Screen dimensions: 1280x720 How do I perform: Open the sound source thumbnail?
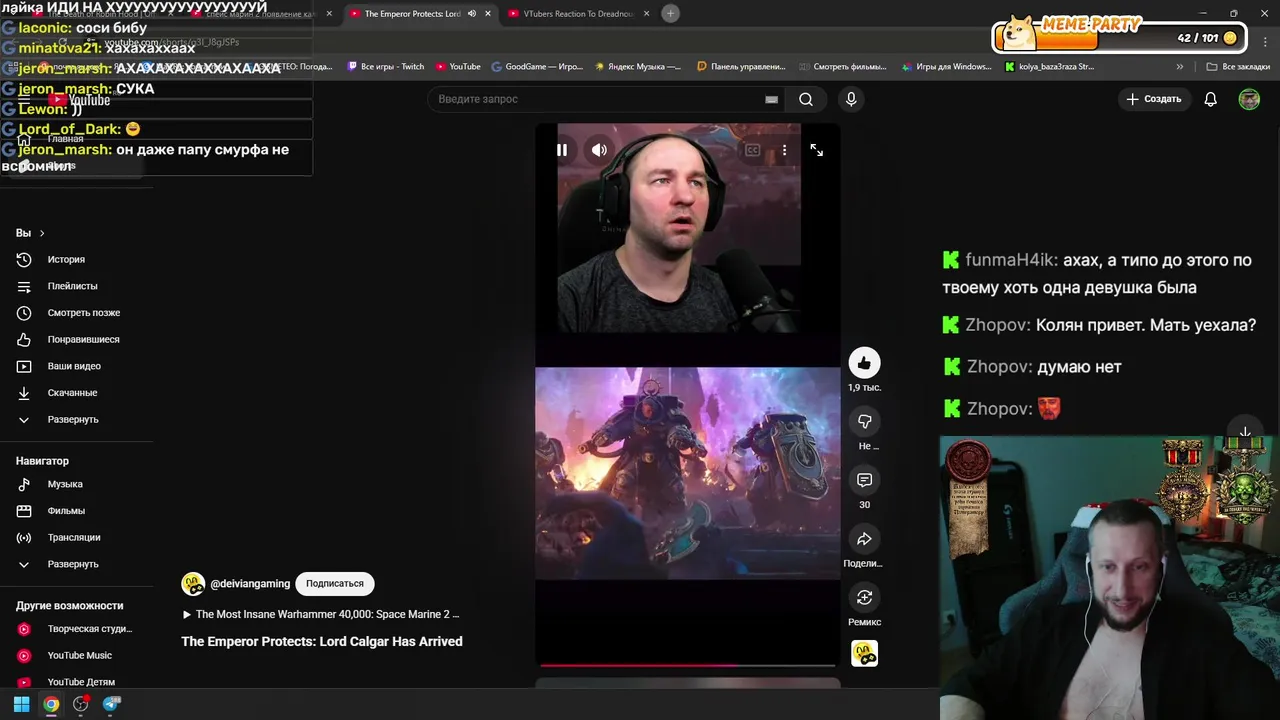coord(865,654)
